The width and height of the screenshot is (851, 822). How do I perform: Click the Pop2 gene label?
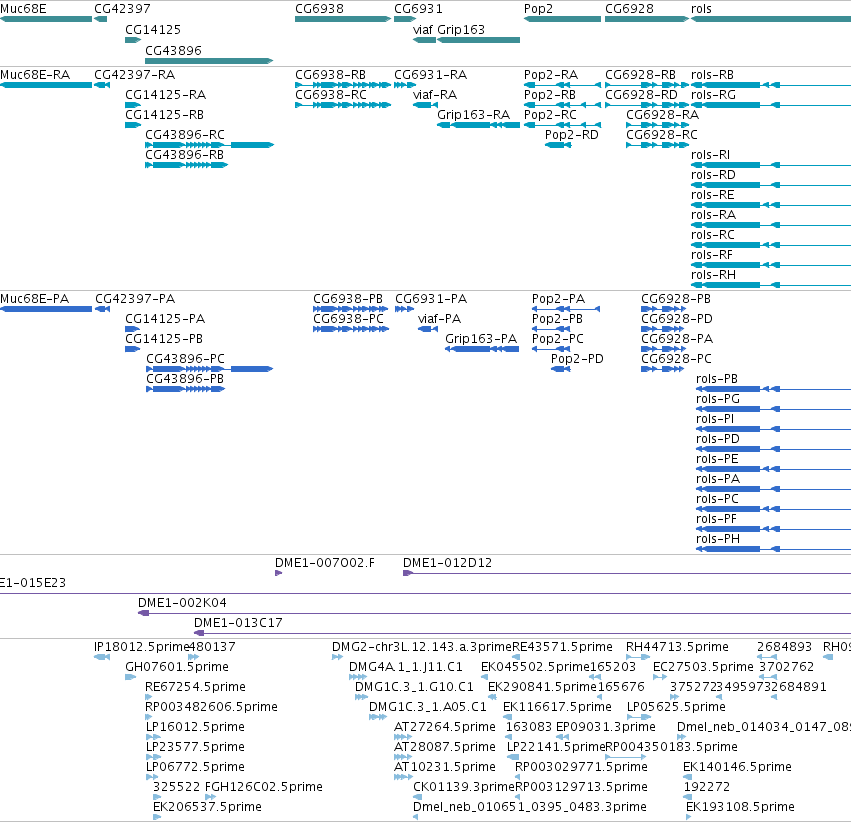tap(538, 9)
